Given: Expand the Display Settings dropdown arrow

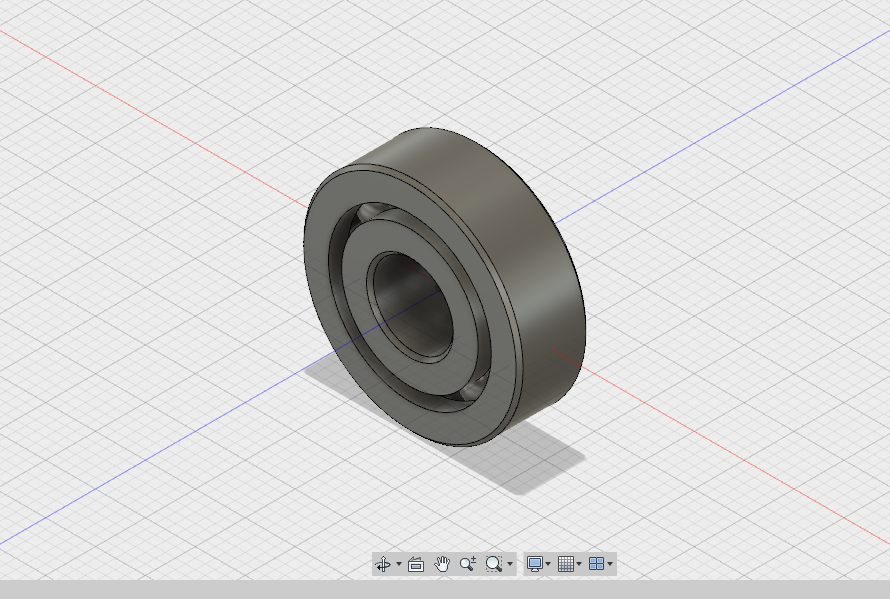Looking at the screenshot, I should 549,563.
